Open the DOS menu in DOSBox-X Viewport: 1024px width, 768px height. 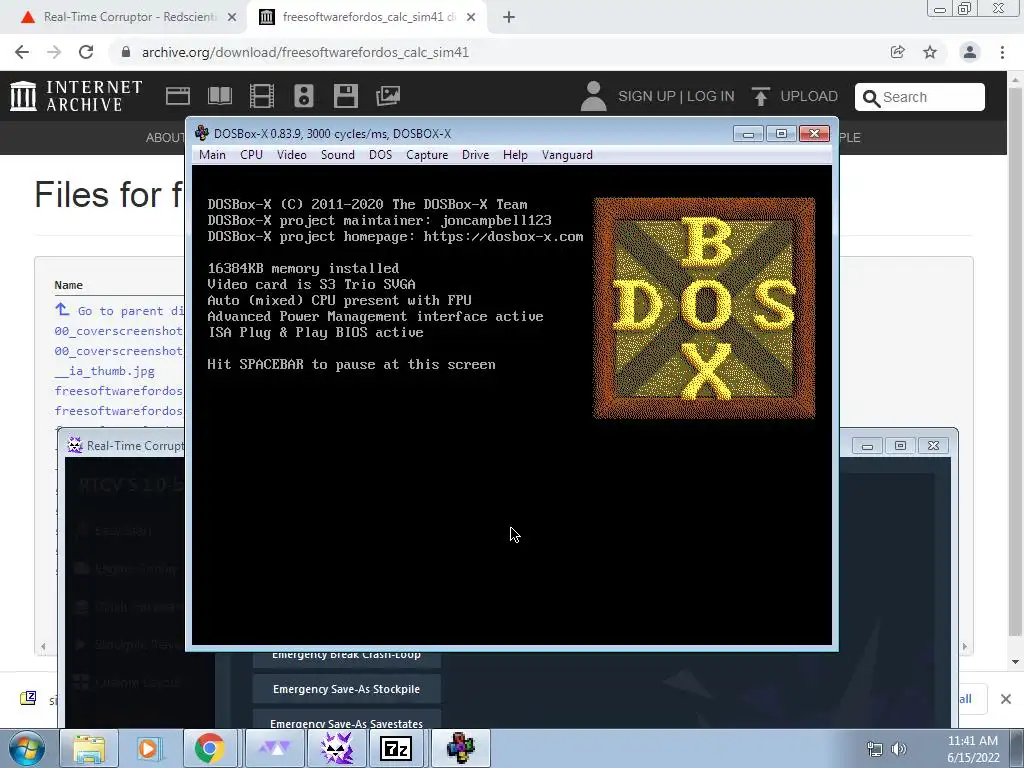(x=380, y=155)
